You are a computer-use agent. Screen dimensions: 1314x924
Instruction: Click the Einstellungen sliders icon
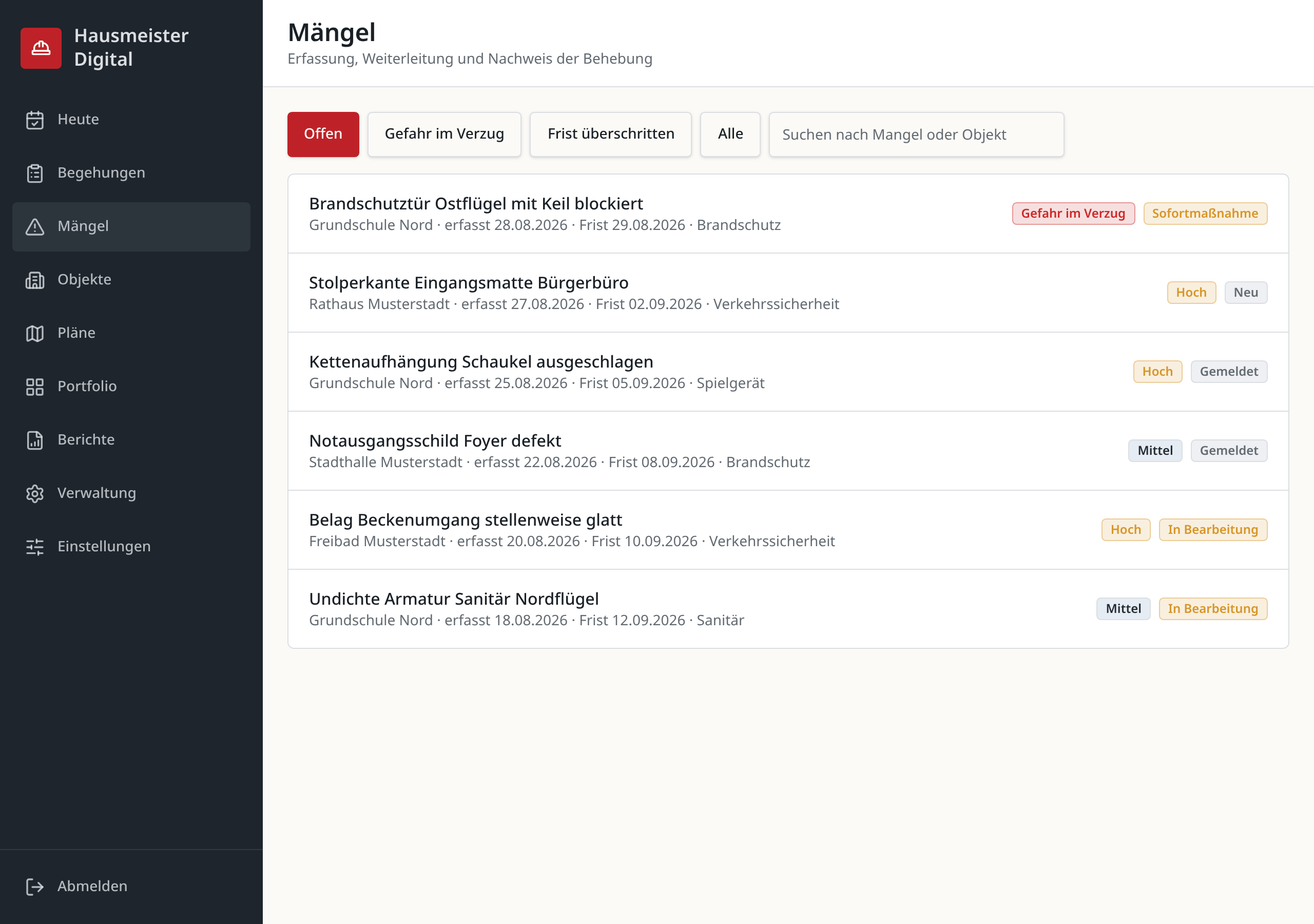click(35, 547)
